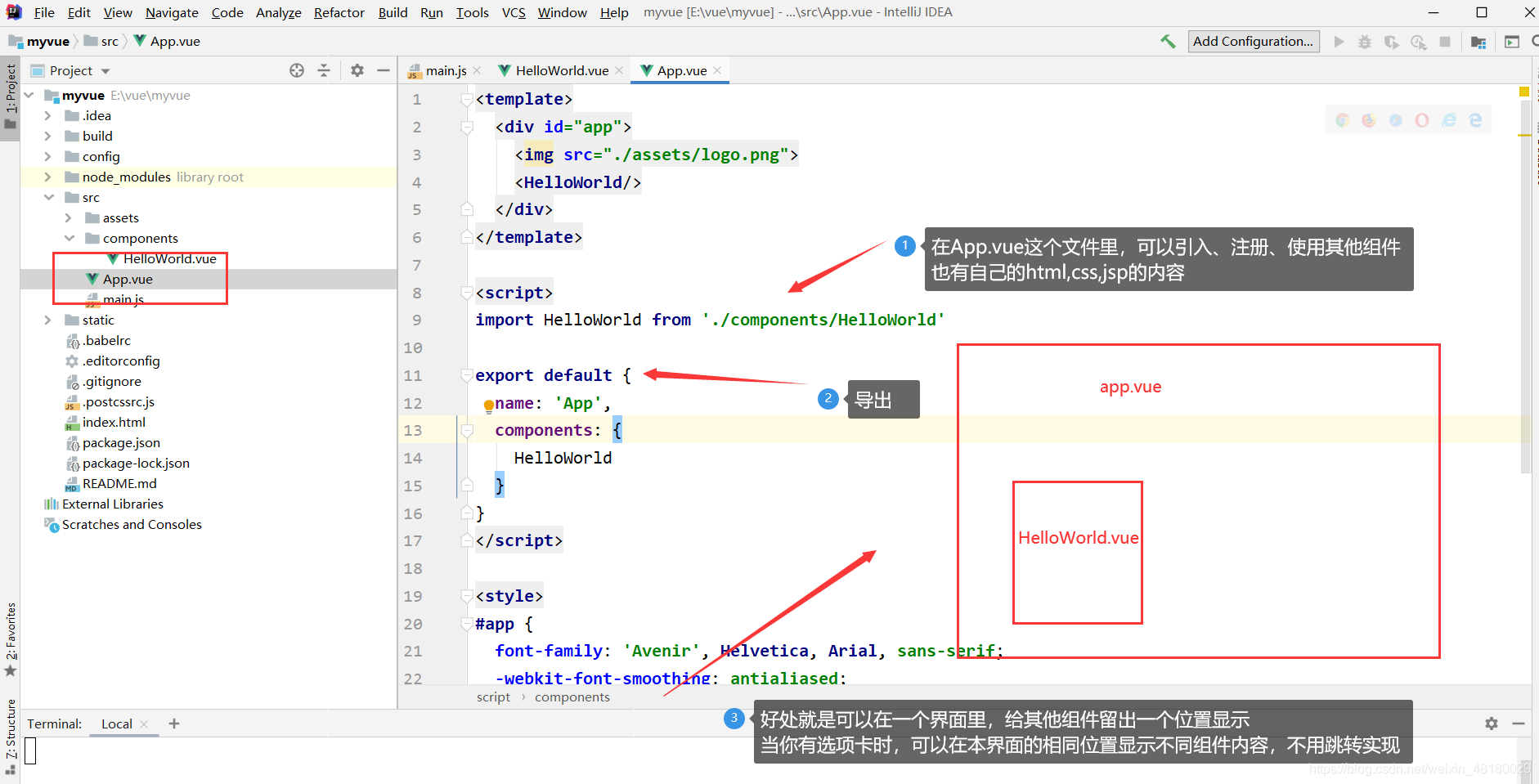
Task: Click the Run with Coverage icon
Action: (x=1392, y=41)
